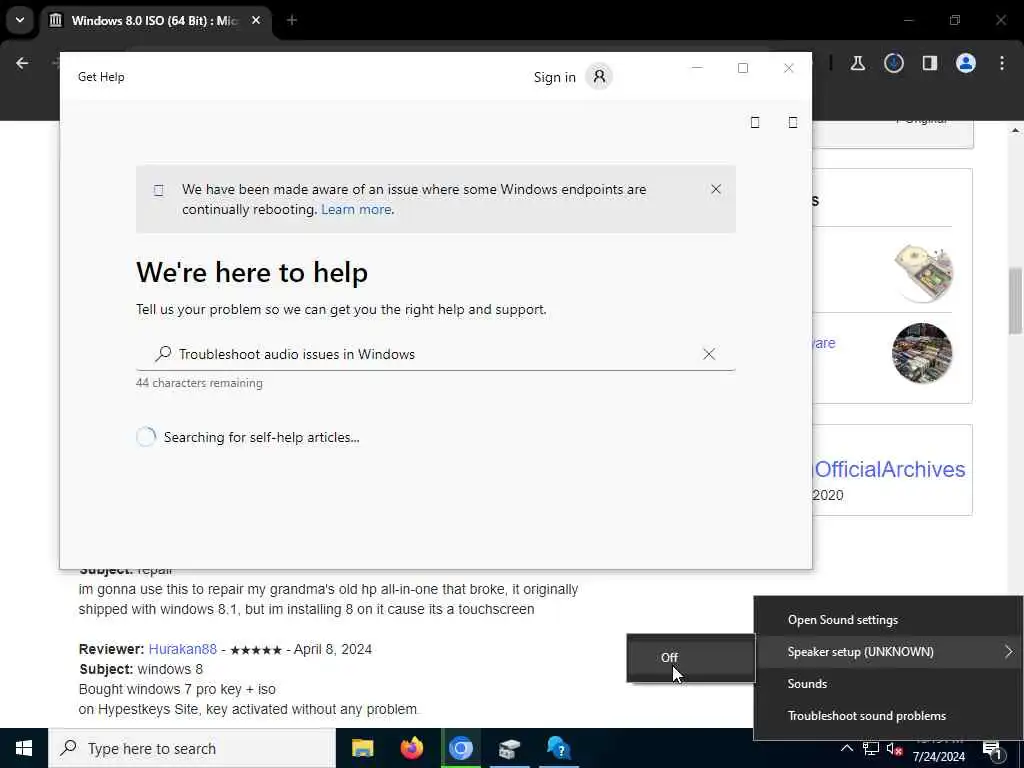Click the CD drive thumbnail image
Viewport: 1024px width, 768px height.
(x=923, y=272)
